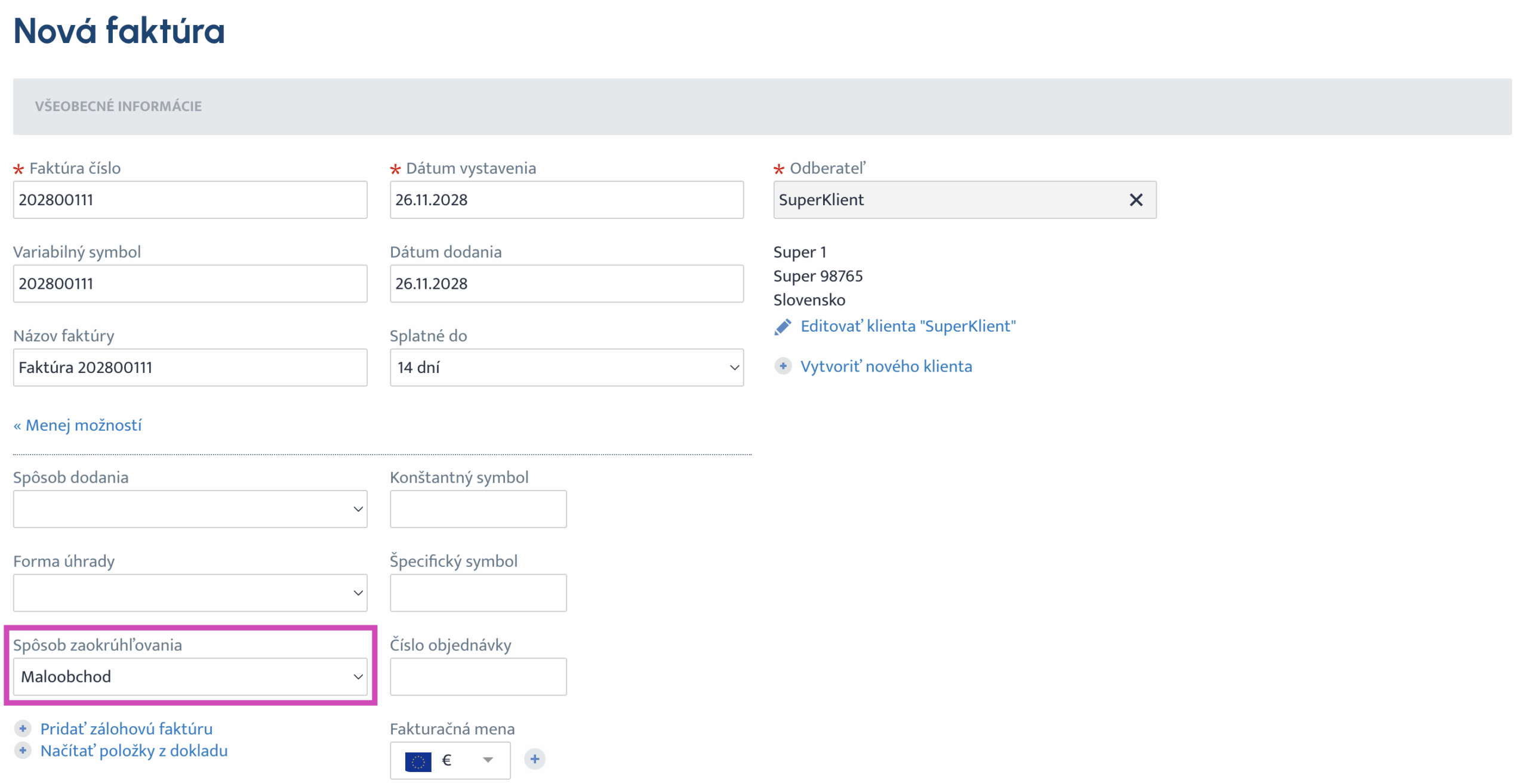This screenshot has height=784, width=1528.
Task: Open the Splatné do dropdown
Action: (566, 368)
